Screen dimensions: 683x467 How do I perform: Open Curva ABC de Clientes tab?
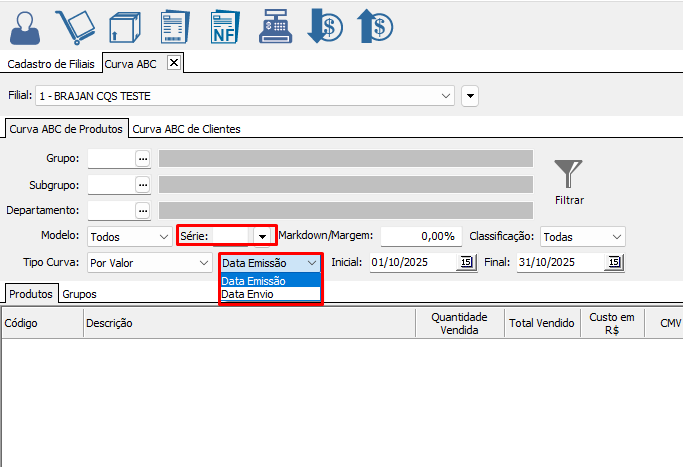pyautogui.click(x=187, y=129)
